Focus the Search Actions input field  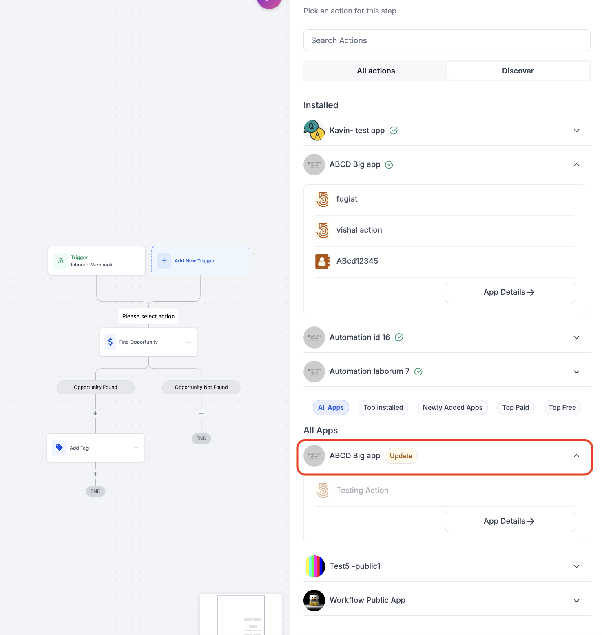click(x=447, y=40)
